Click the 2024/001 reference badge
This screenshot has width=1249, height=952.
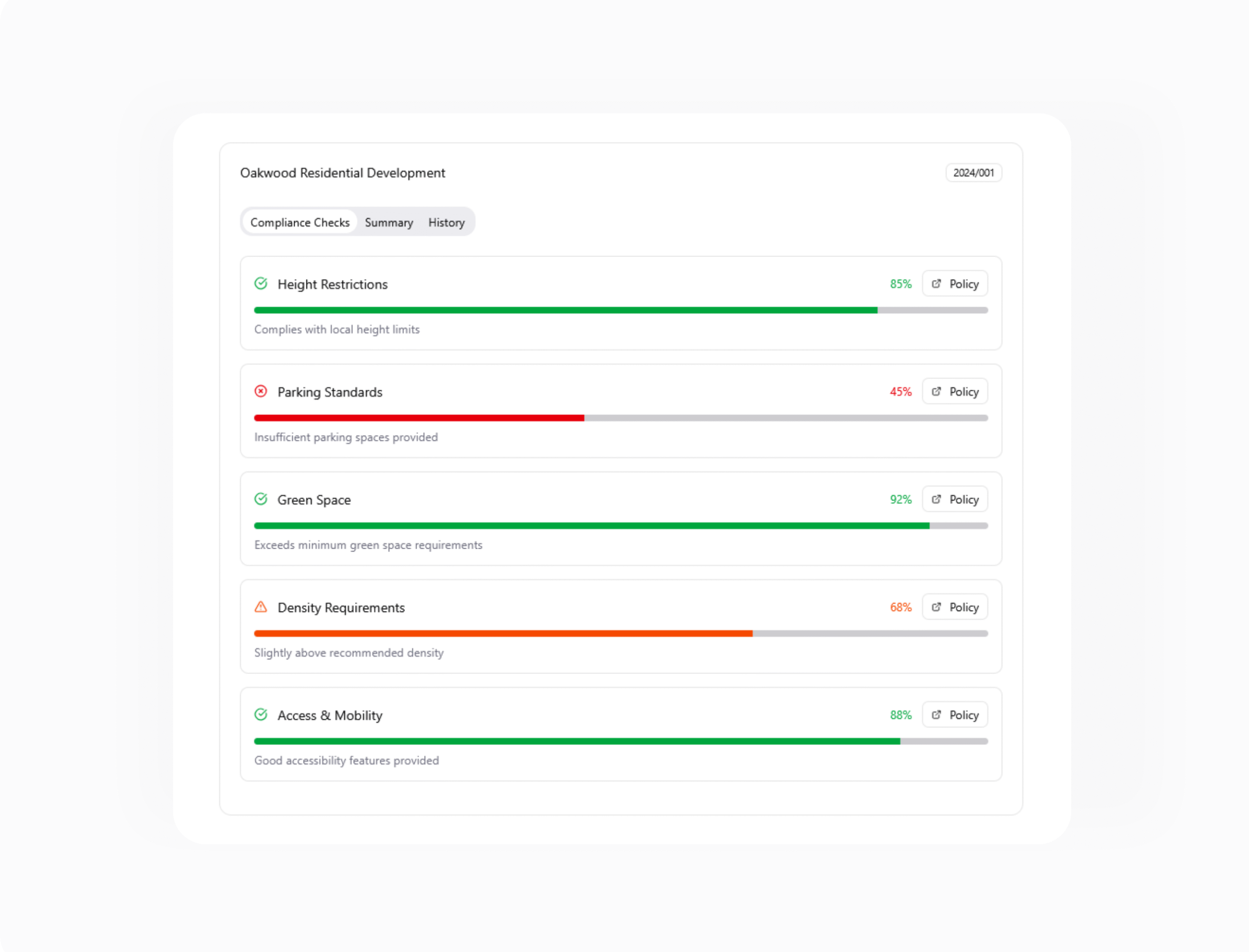pos(973,173)
